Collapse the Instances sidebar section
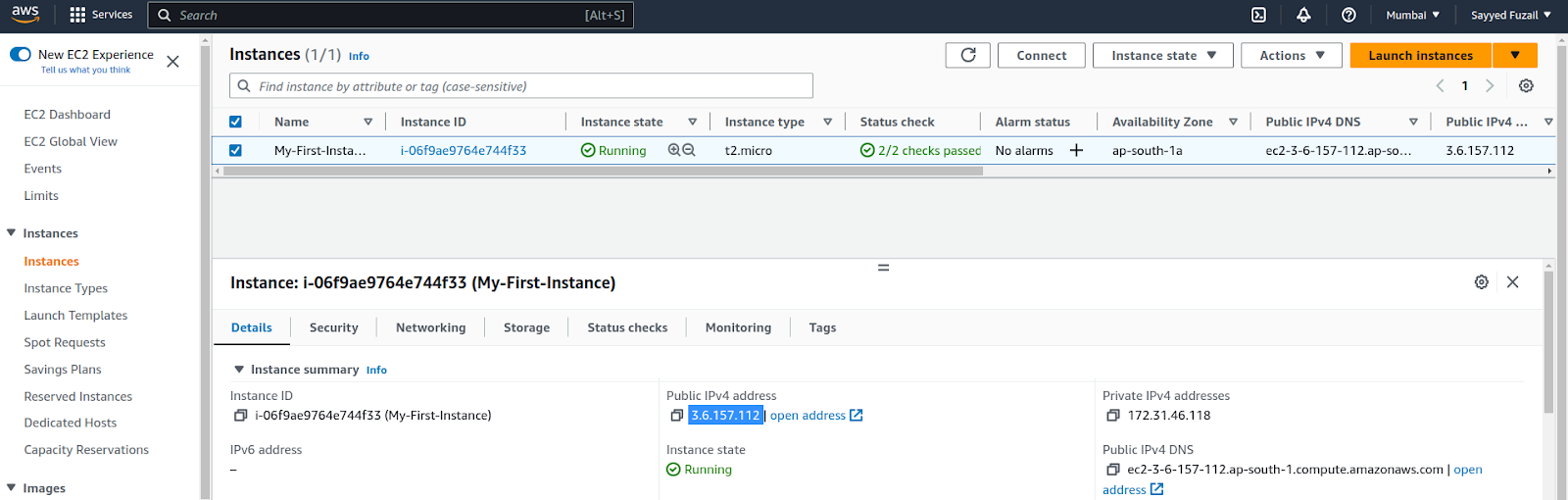The image size is (1568, 500). 12,233
